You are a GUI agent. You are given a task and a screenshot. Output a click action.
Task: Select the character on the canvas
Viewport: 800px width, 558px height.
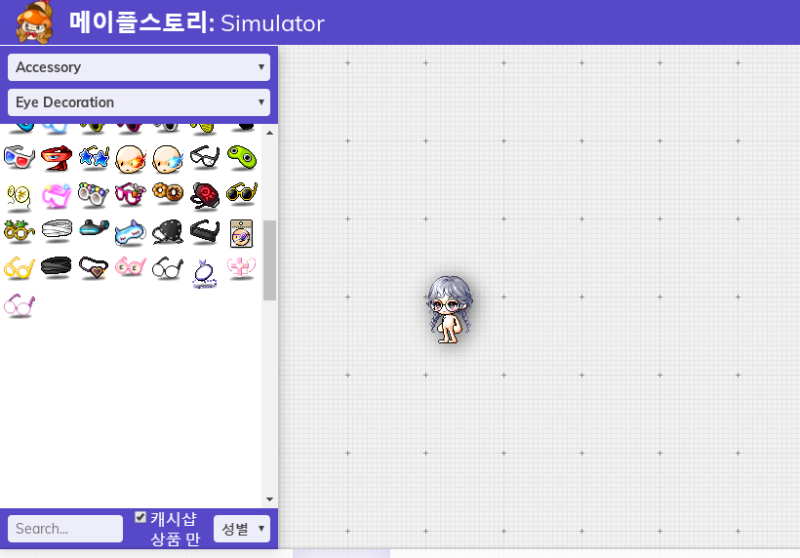(x=449, y=309)
